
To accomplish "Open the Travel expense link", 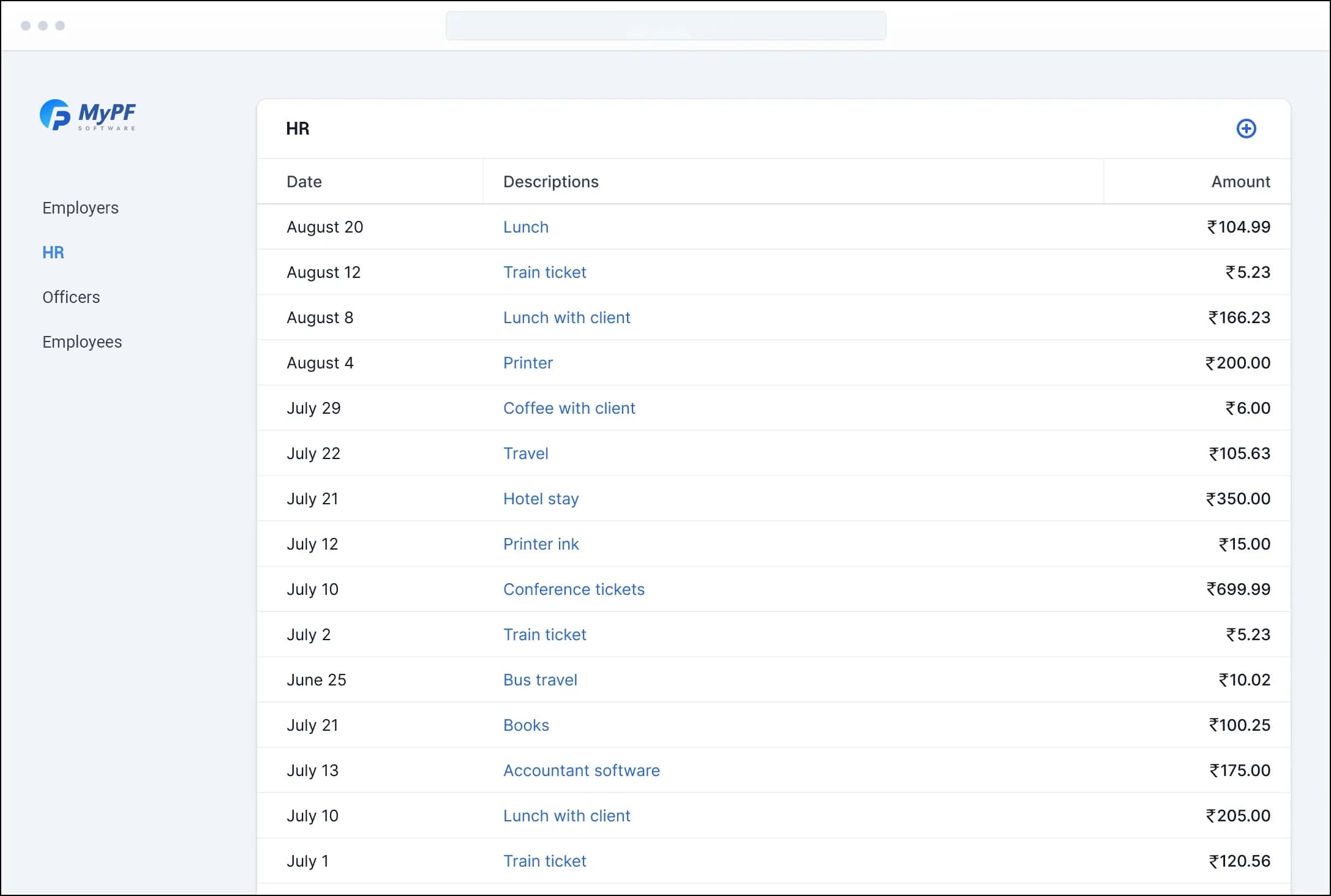I will coord(526,454).
